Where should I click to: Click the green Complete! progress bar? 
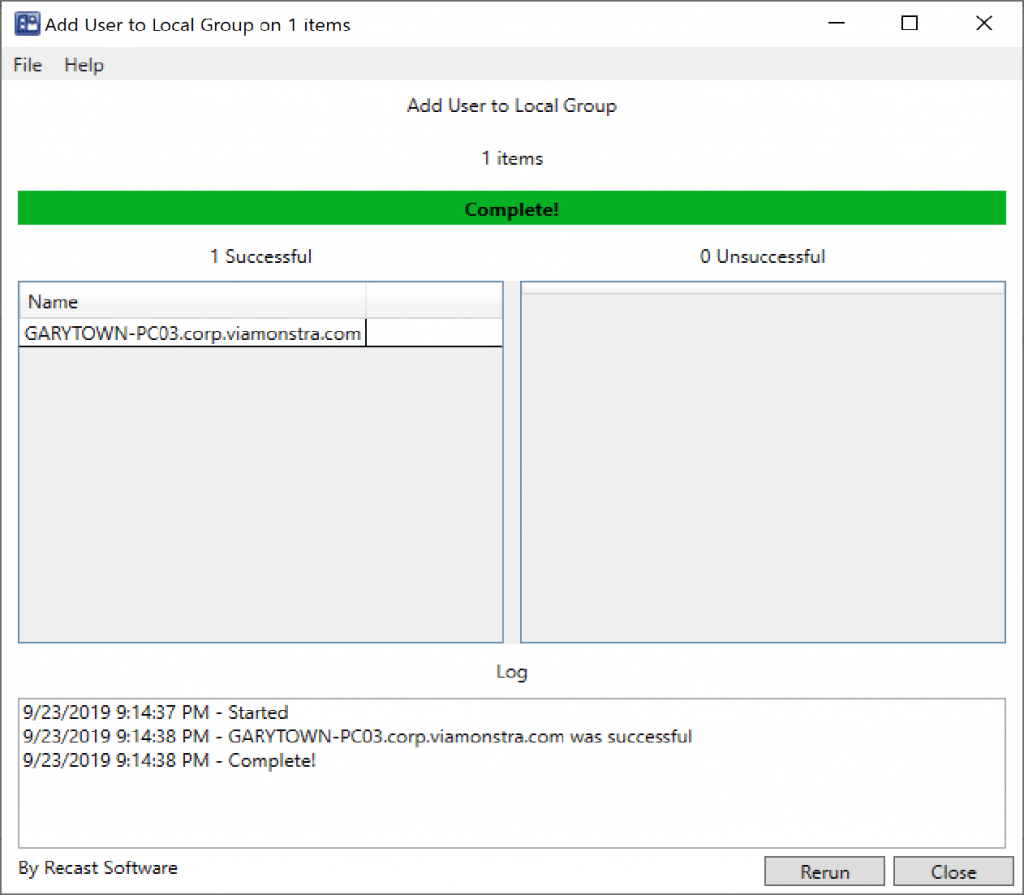pyautogui.click(x=511, y=209)
